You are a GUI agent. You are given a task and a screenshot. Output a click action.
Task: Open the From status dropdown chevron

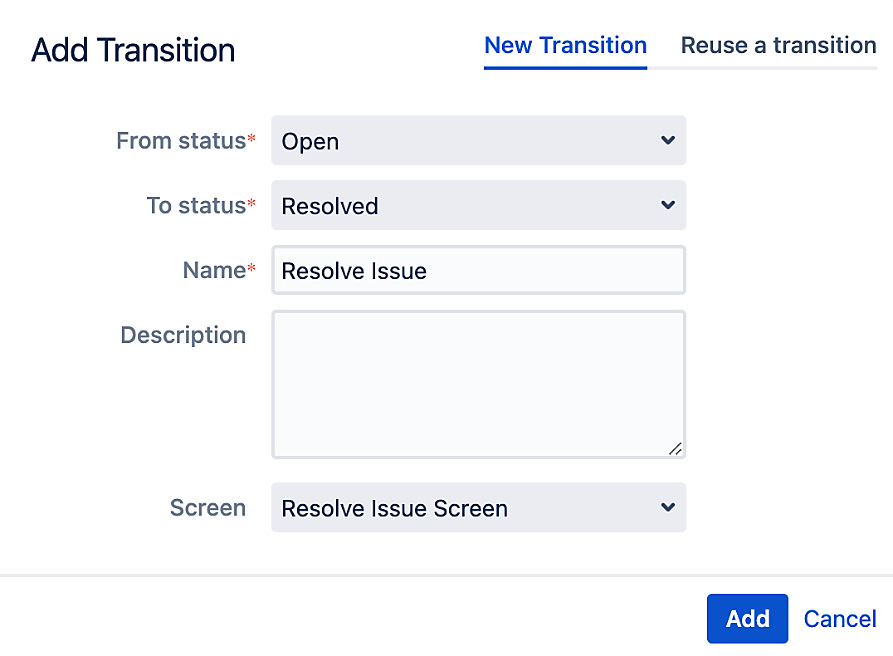(667, 140)
